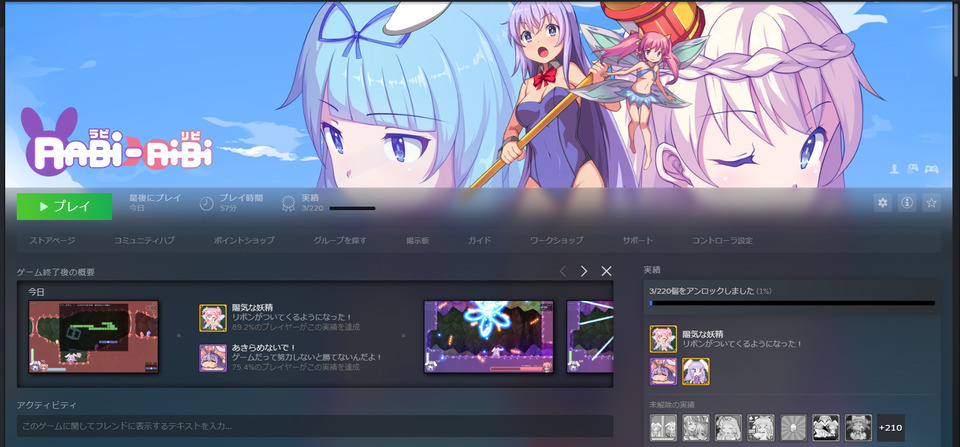Open the game info icon
The image size is (960, 447).
907,203
